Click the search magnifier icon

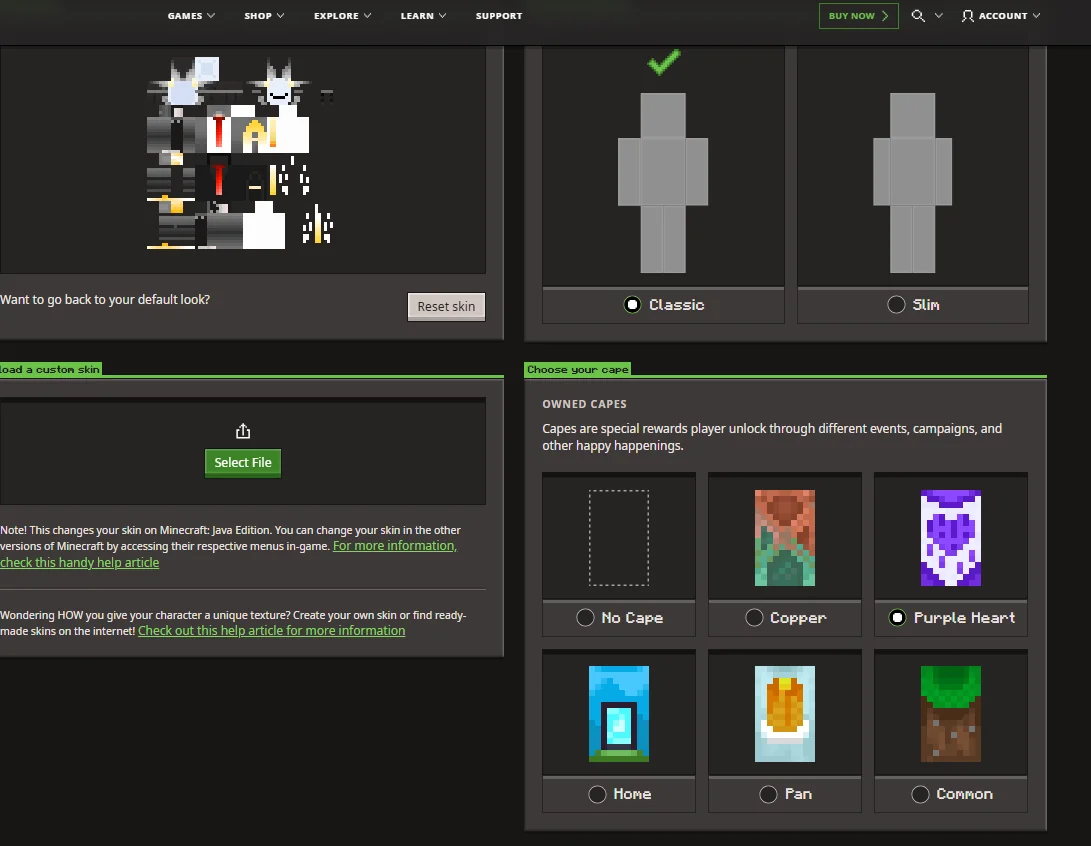[918, 15]
